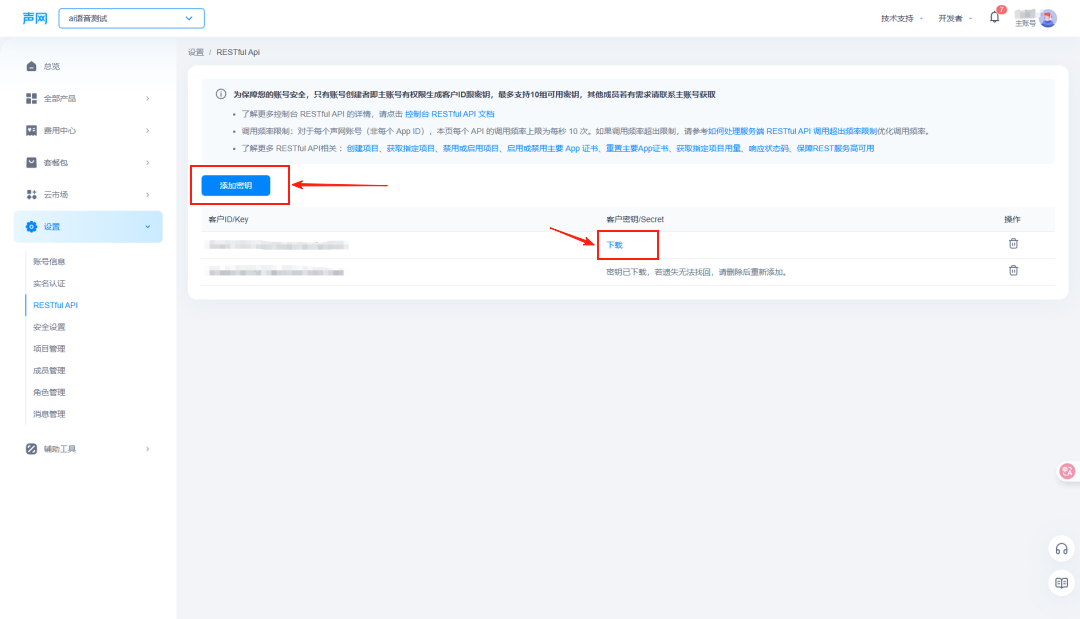Viewport: 1080px width, 619px height.
Task: Click the 辅助工具 sidebar icon
Action: click(x=31, y=449)
